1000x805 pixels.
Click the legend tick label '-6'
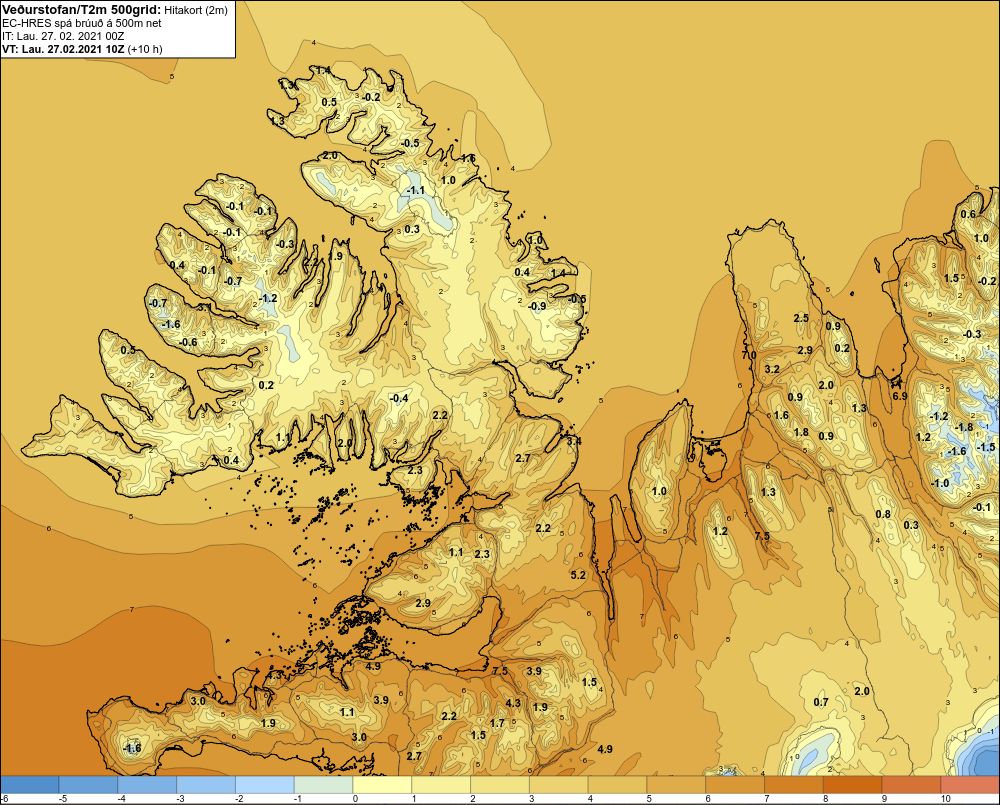coord(4,799)
